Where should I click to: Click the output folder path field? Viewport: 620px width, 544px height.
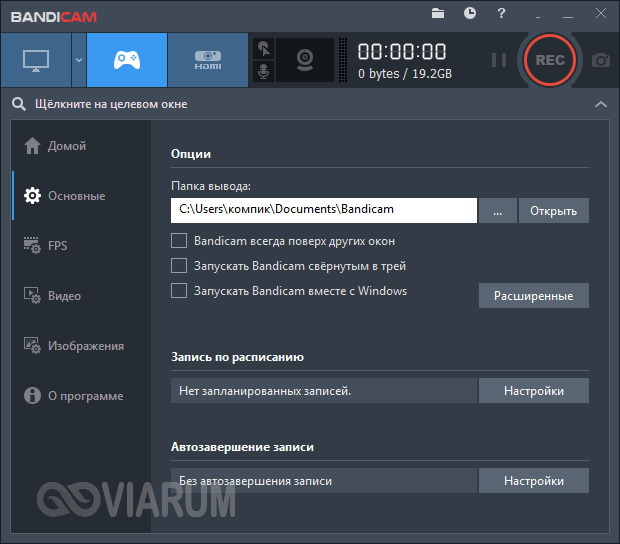324,210
